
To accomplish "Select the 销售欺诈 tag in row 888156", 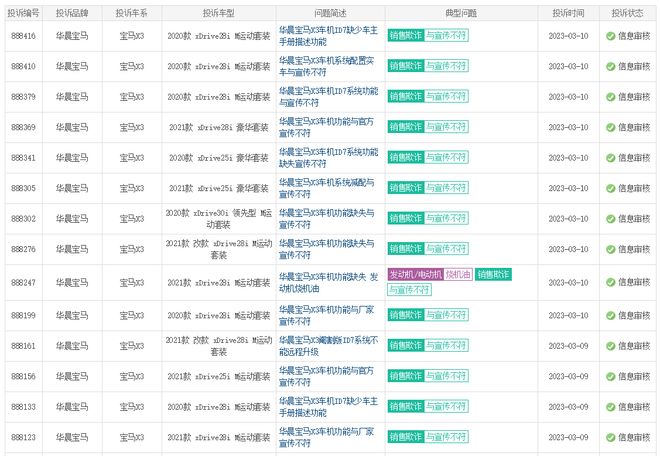I will (406, 376).
